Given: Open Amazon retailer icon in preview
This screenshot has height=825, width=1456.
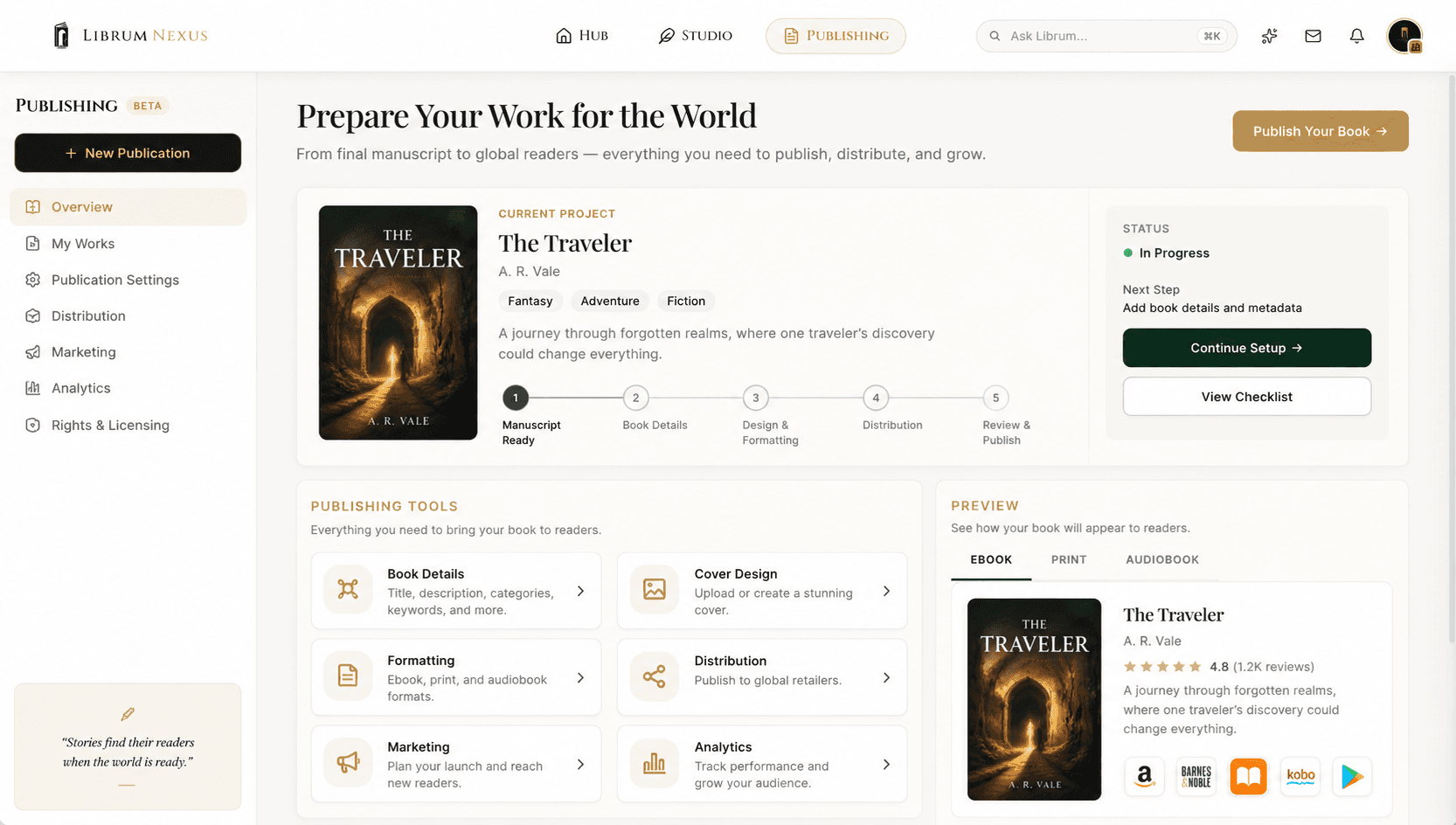Looking at the screenshot, I should click(1144, 776).
